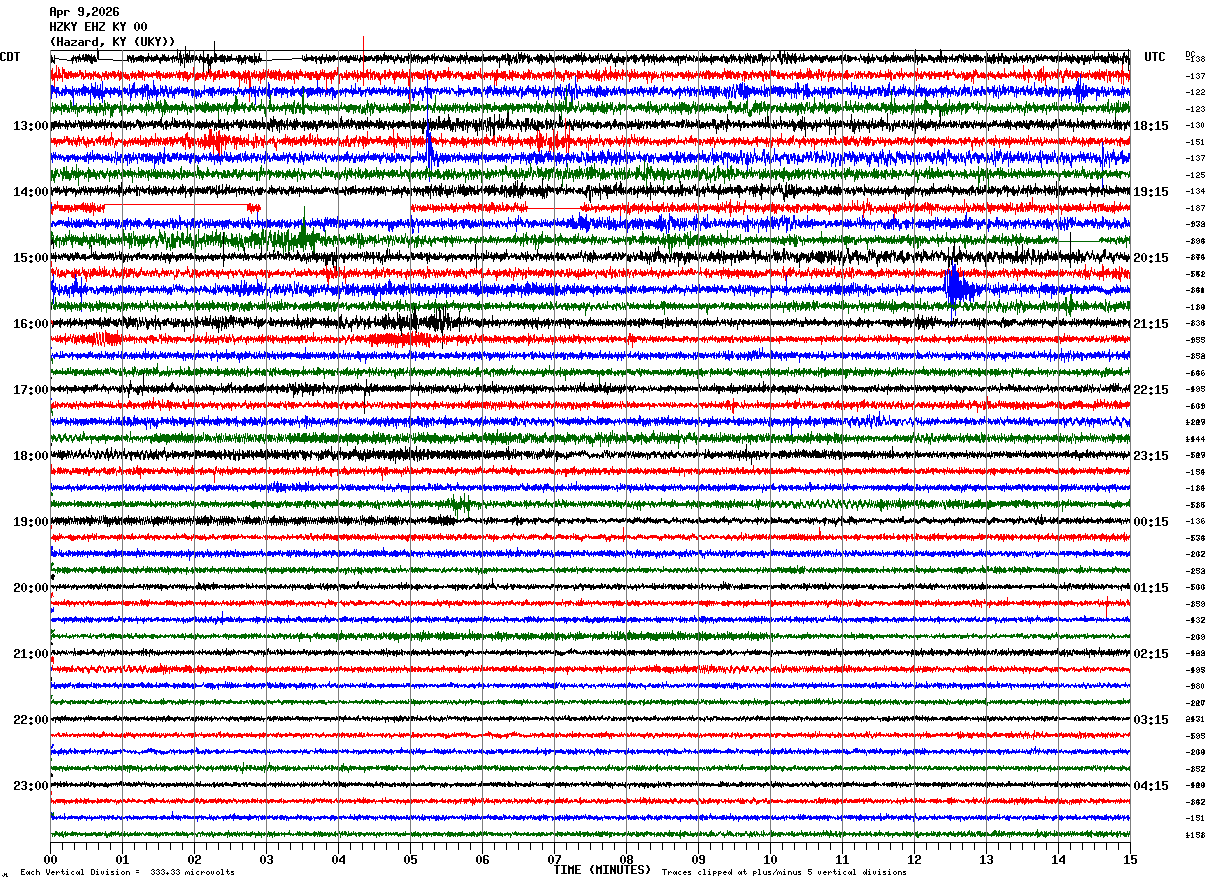Click location text "(Hazard, KY (UKY))"
Screen dimensions: 1210x886
(x=112, y=41)
